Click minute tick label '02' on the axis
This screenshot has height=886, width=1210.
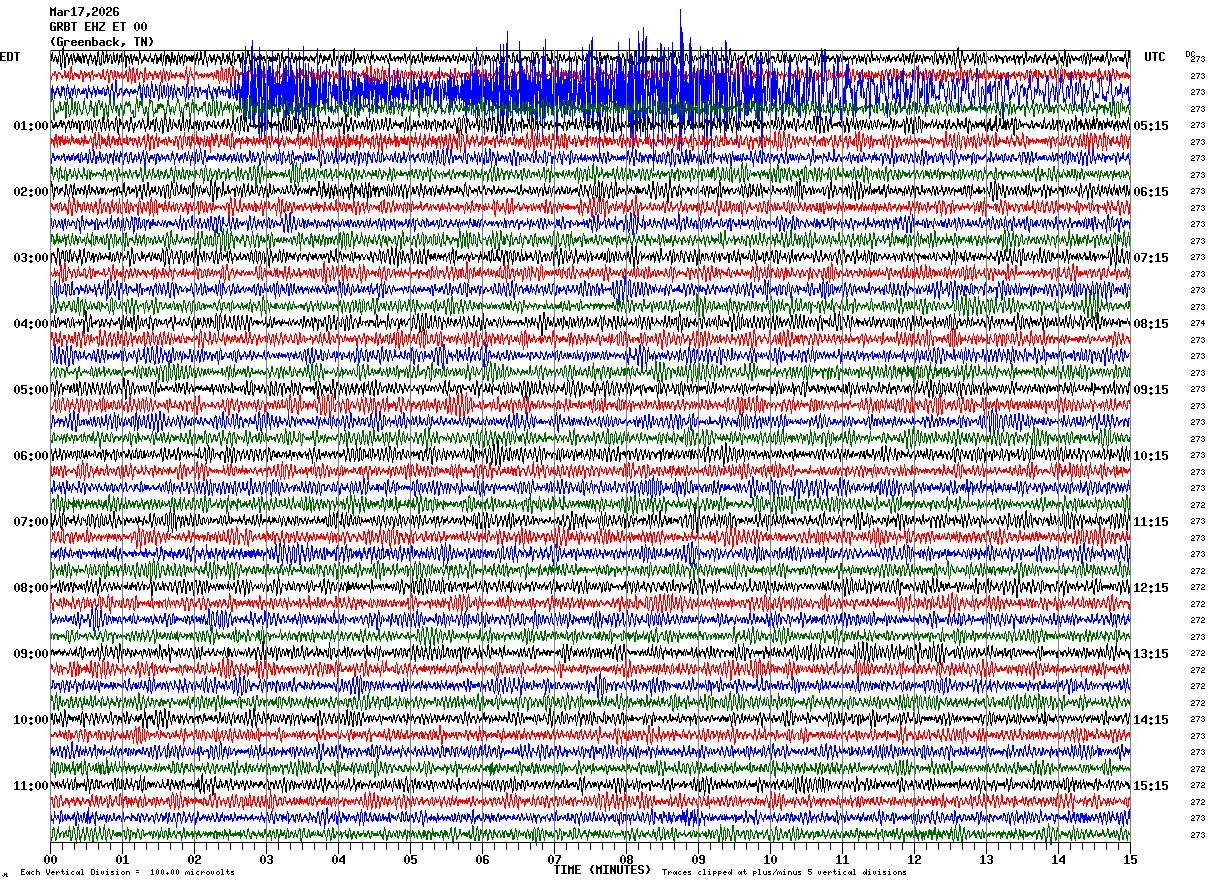(195, 859)
